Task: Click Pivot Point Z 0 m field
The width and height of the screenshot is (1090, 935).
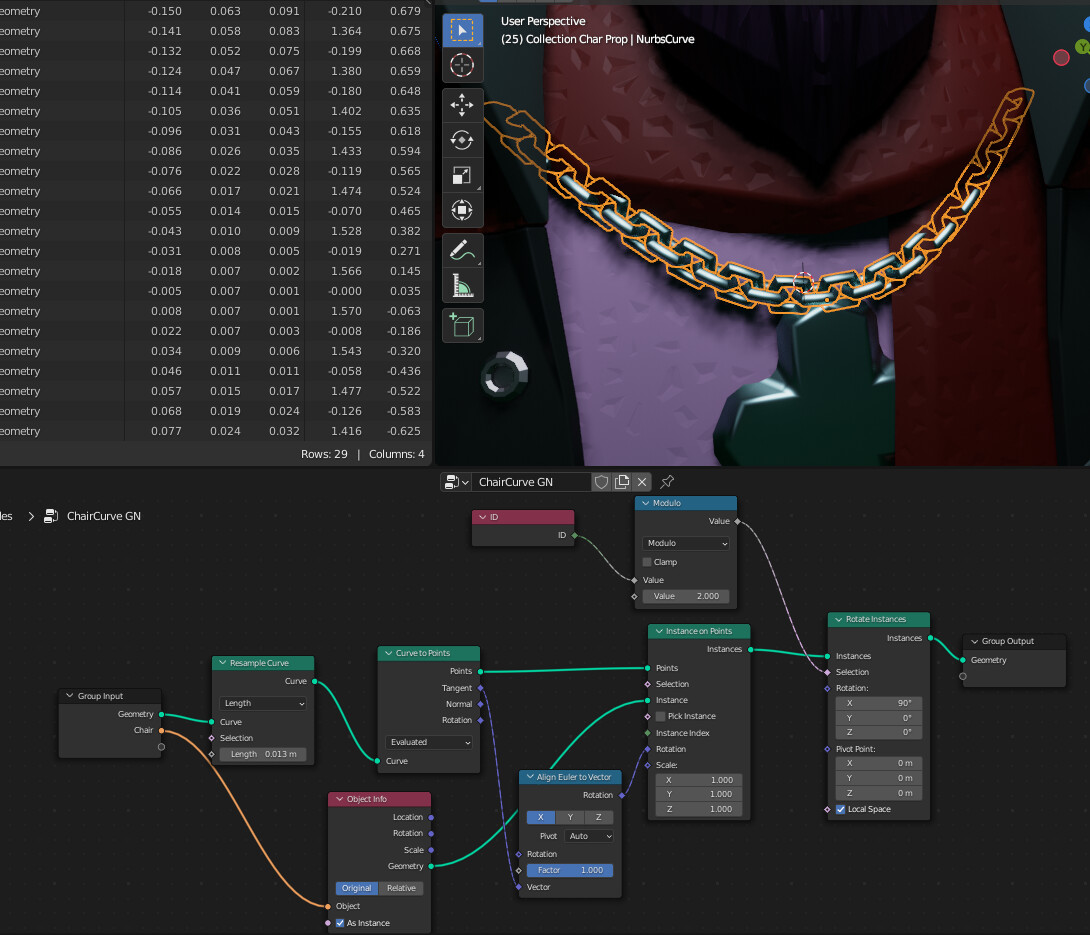Action: 879,793
